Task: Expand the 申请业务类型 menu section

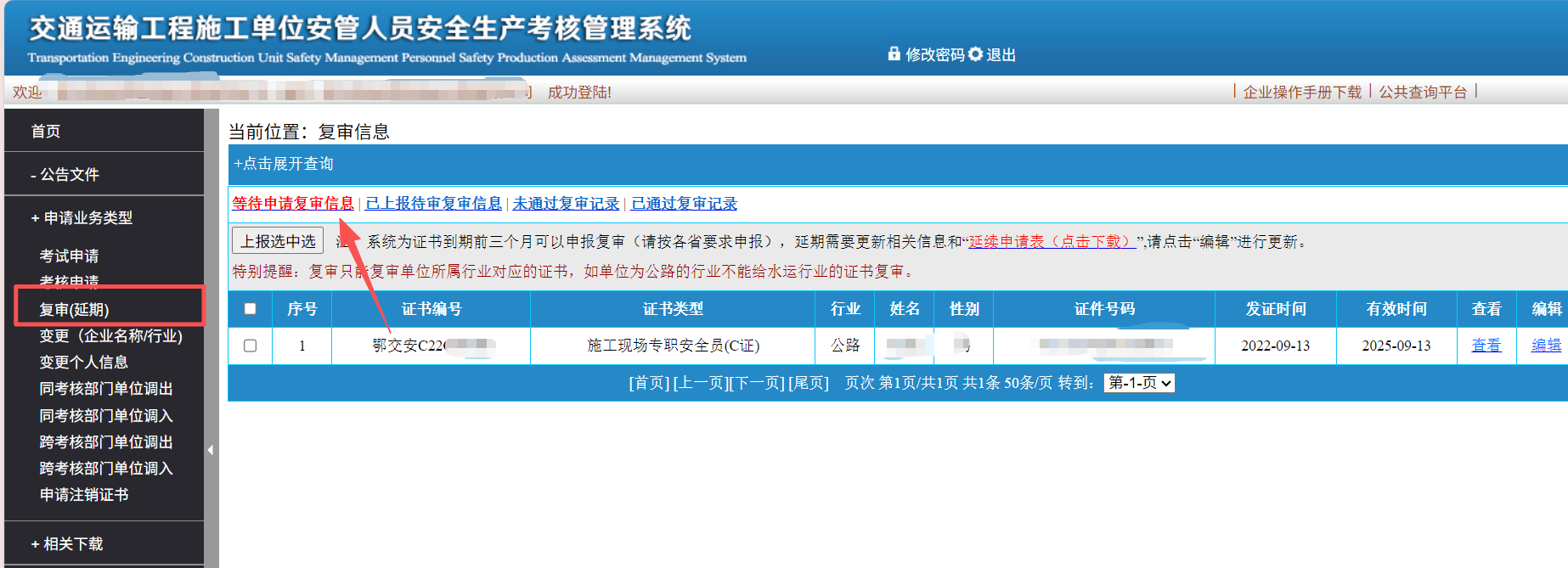Action: pyautogui.click(x=82, y=218)
